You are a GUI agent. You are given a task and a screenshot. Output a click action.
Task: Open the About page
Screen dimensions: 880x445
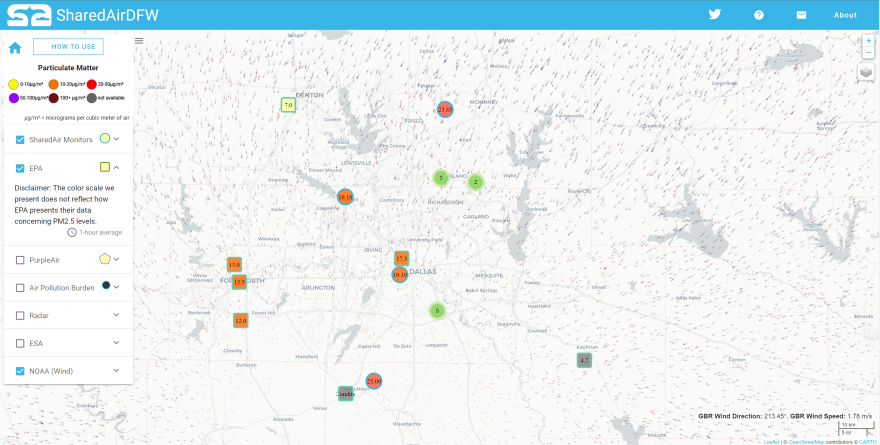tap(845, 15)
